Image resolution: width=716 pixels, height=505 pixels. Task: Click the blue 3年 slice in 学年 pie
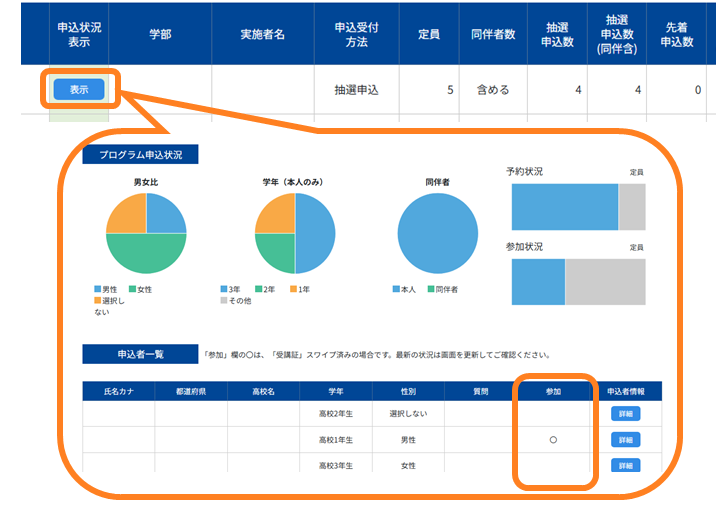[315, 233]
